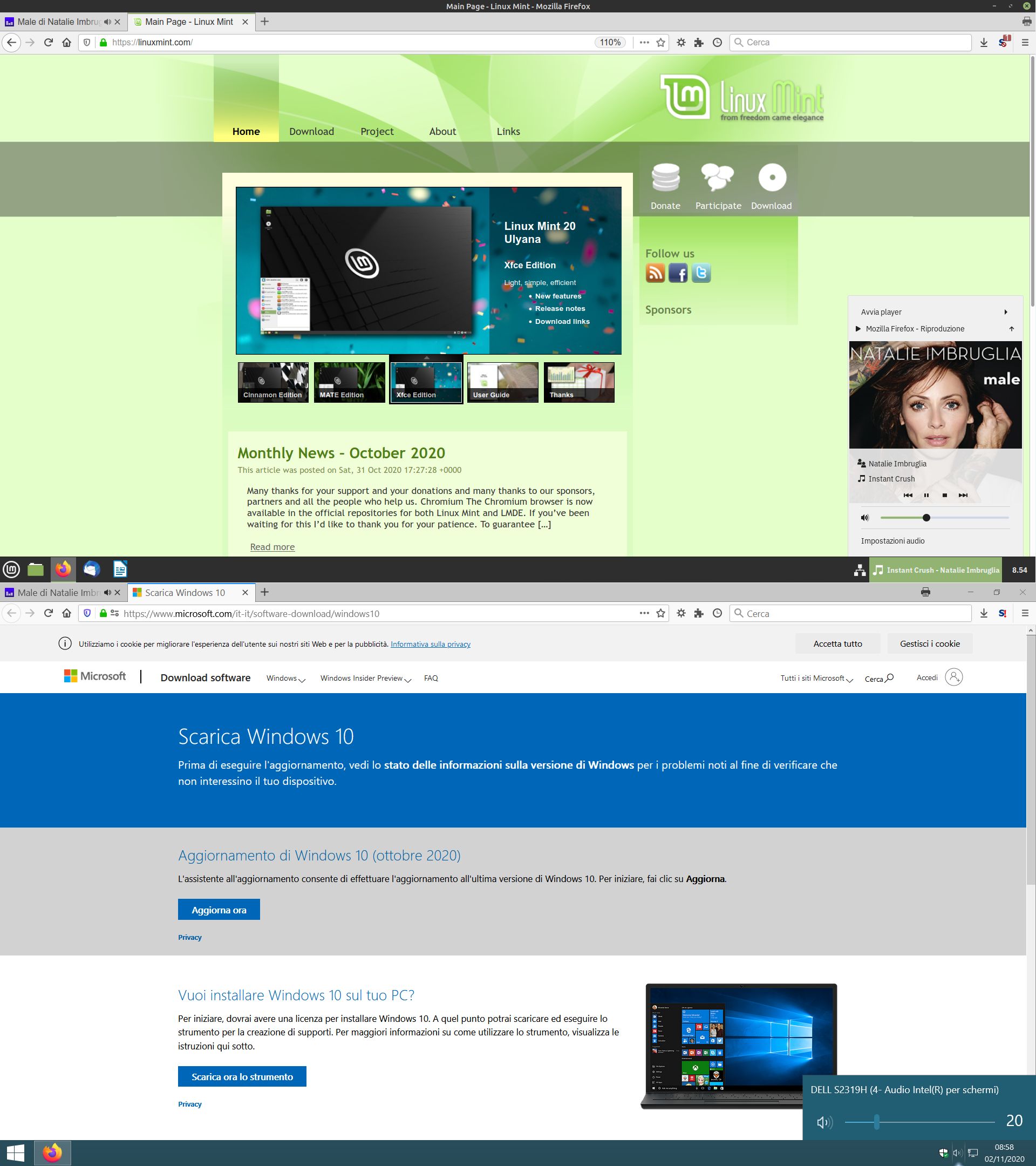Open the Microsoft account avatar icon
The width and height of the screenshot is (1036, 1166).
pos(953,677)
